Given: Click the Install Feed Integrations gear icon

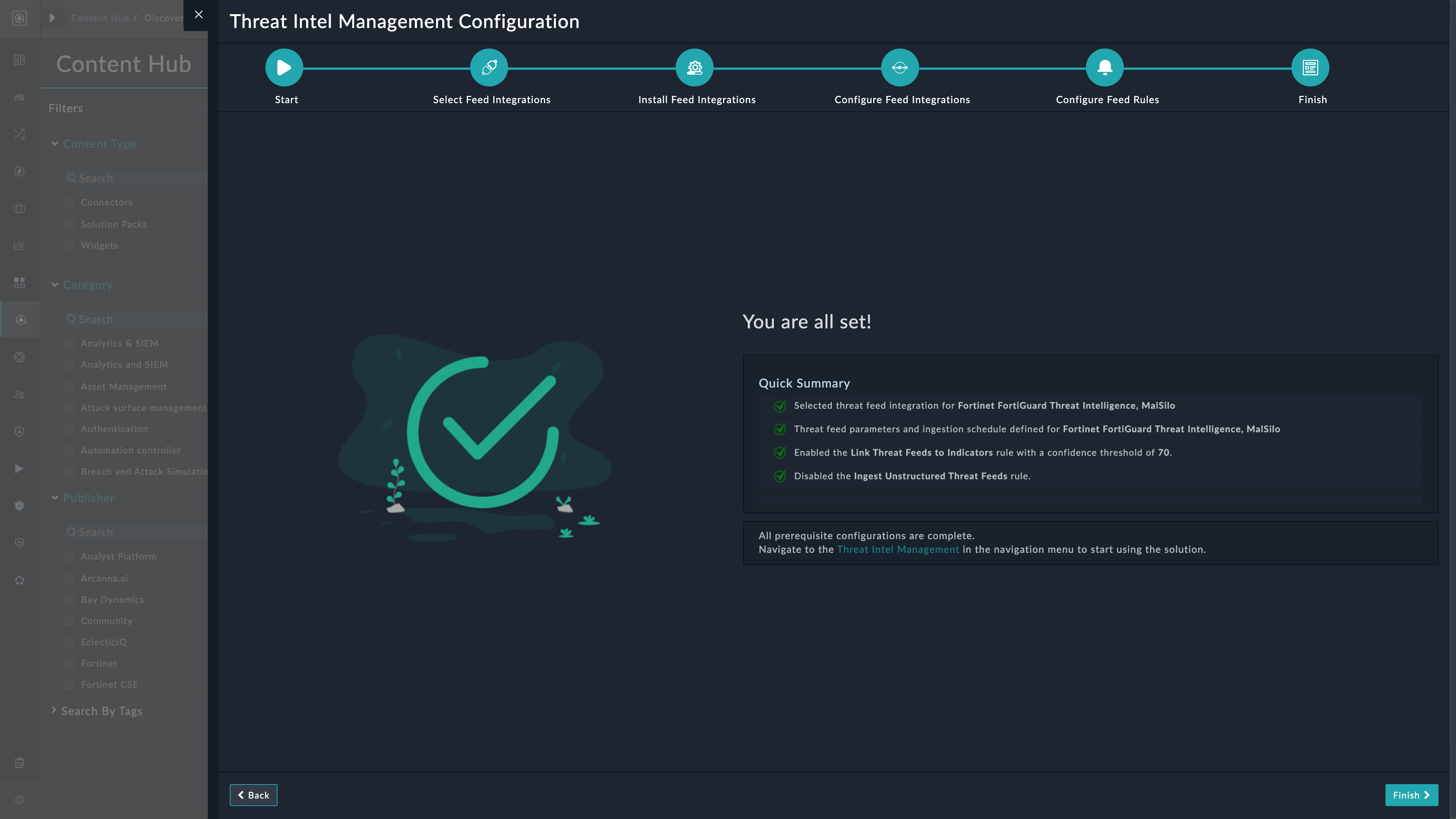Looking at the screenshot, I should [x=694, y=68].
